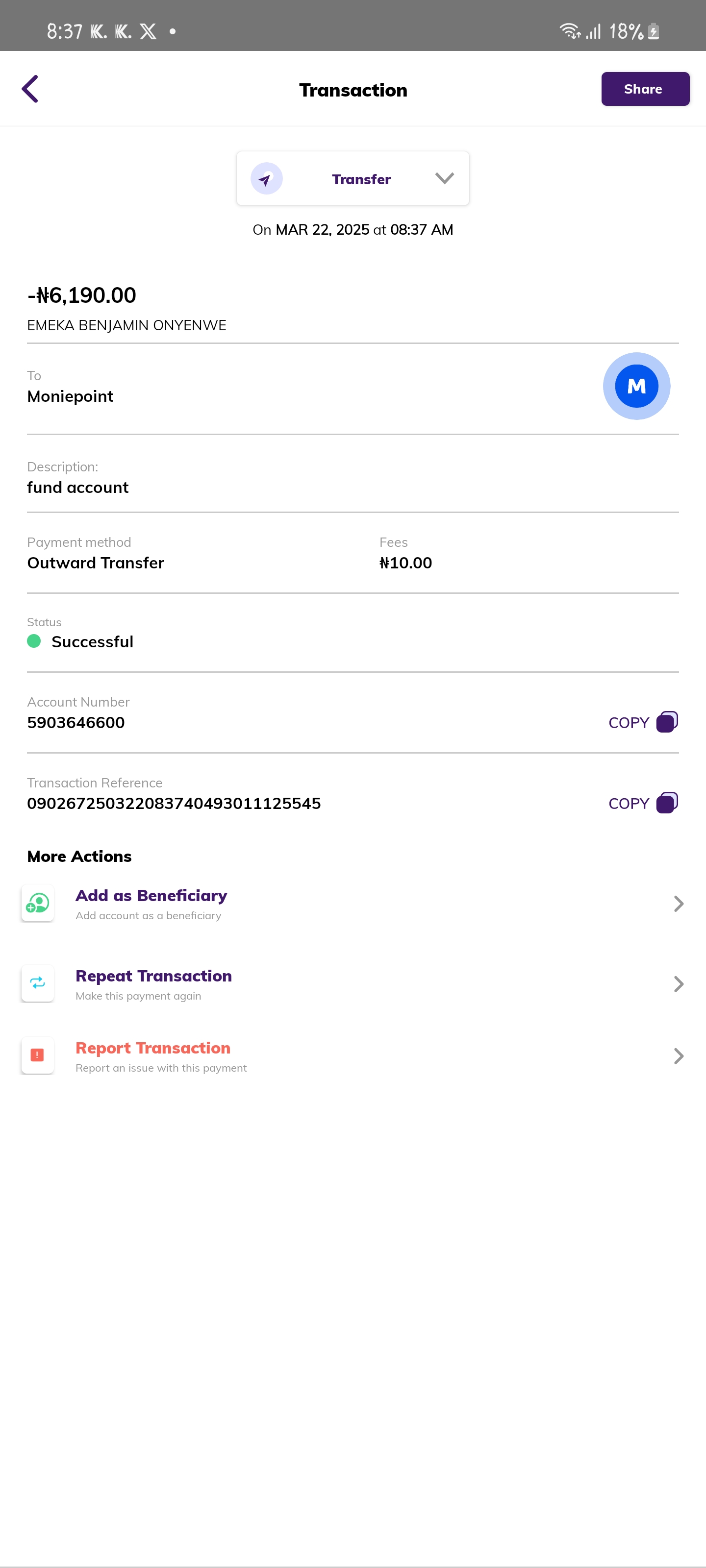The height and width of the screenshot is (1568, 706).
Task: Open the Report Transaction chevron
Action: (x=678, y=1056)
